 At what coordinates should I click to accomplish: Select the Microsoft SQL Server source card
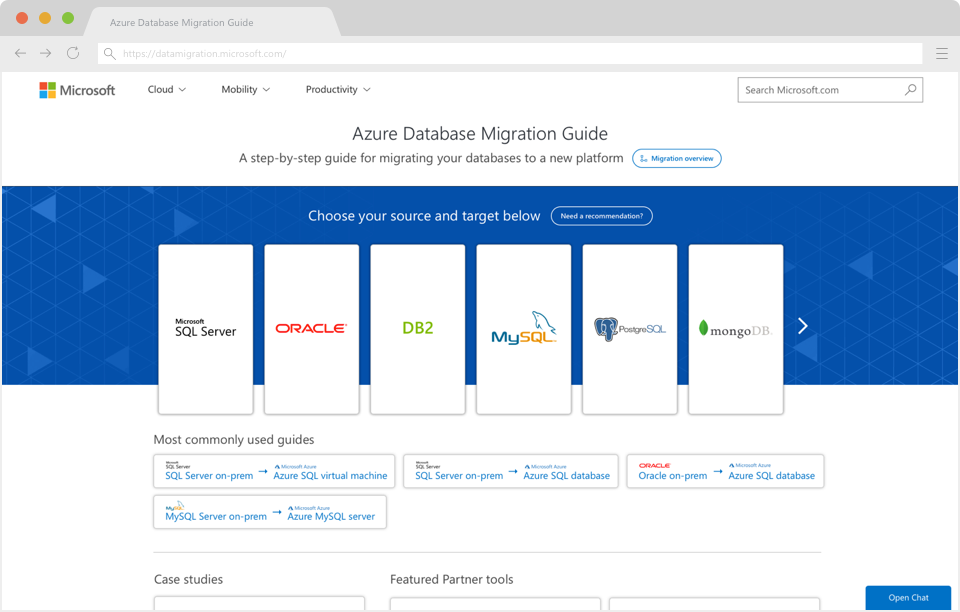coord(206,329)
